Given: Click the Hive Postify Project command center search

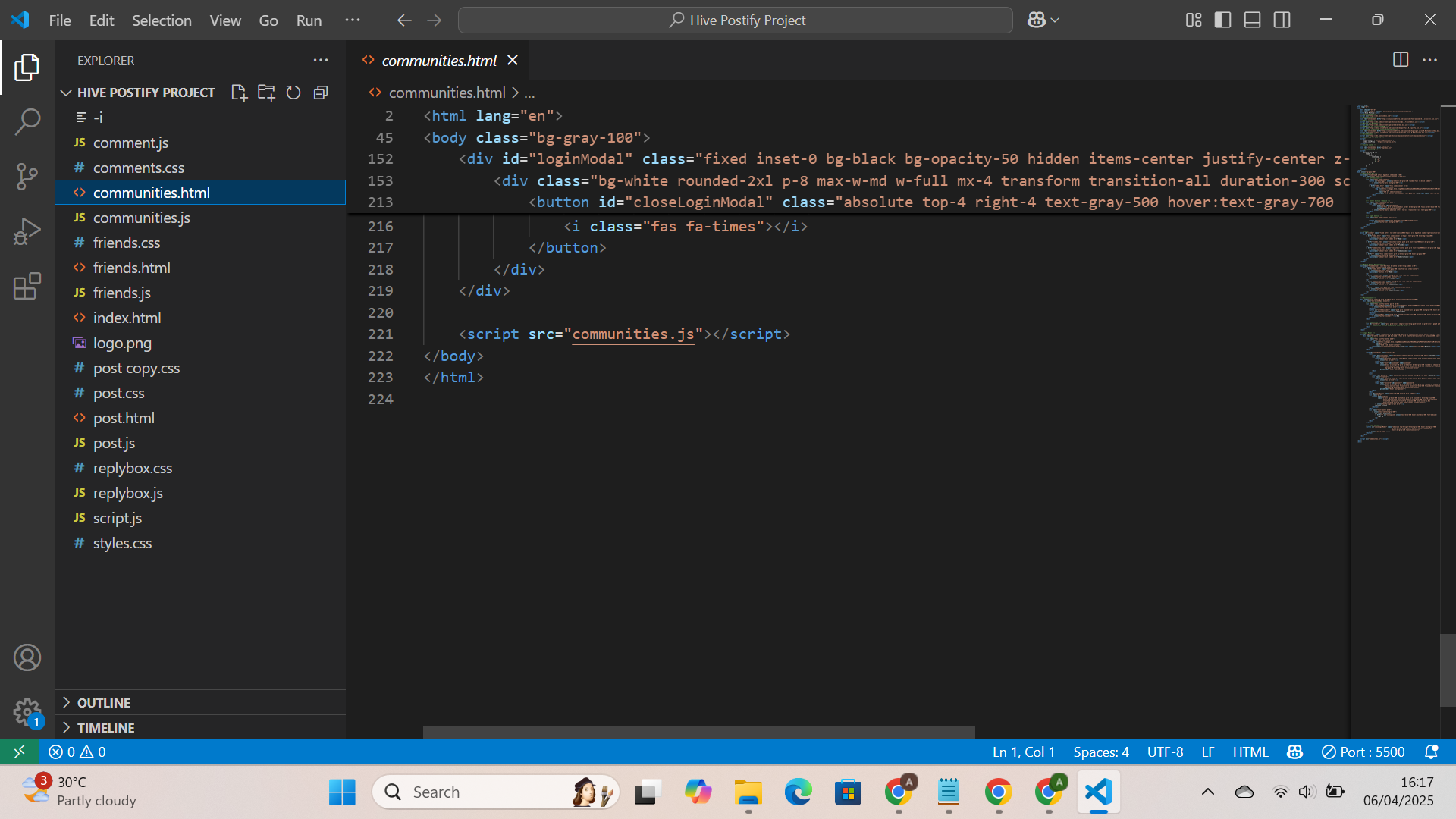Looking at the screenshot, I should click(x=736, y=20).
